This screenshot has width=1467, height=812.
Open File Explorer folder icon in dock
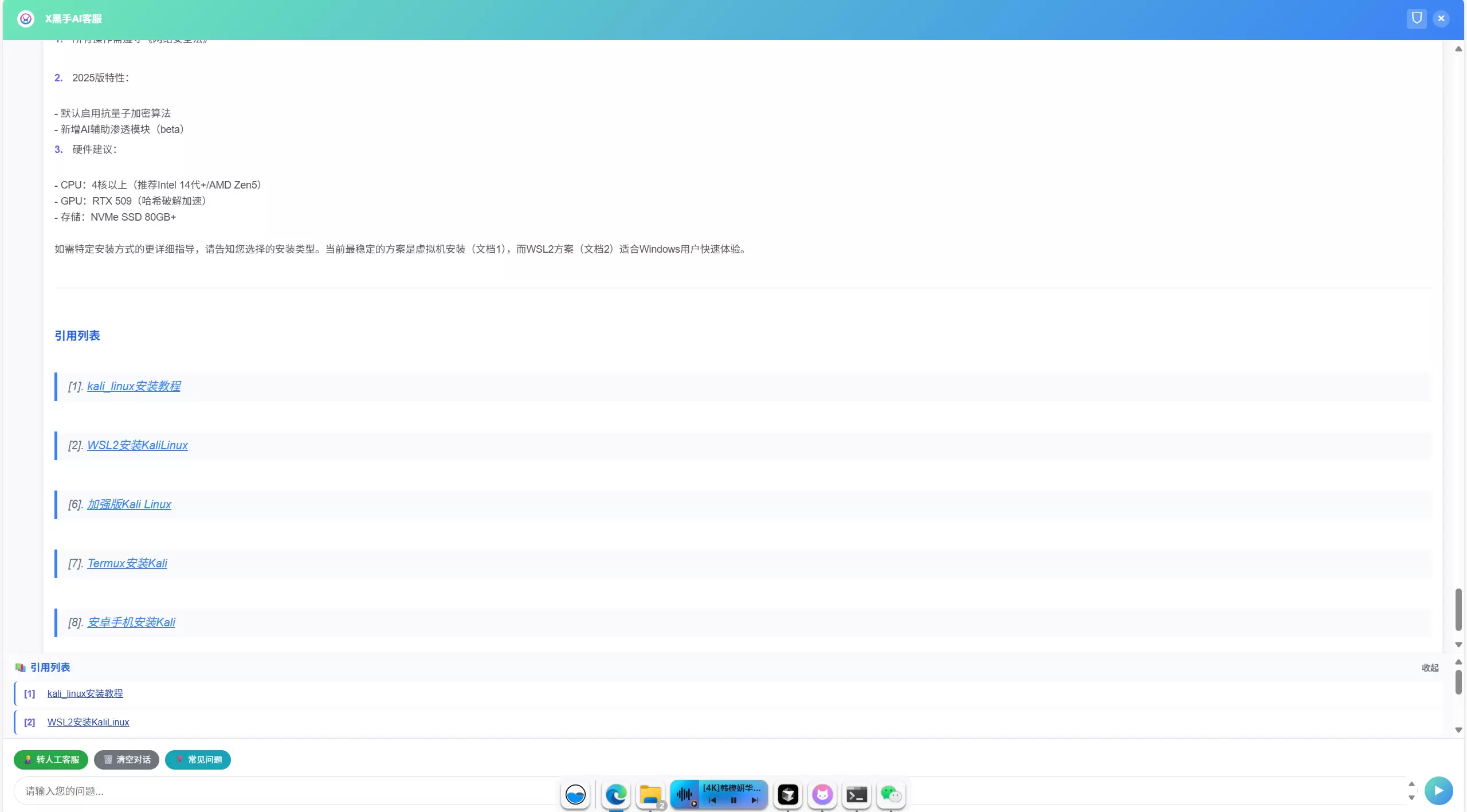(650, 795)
